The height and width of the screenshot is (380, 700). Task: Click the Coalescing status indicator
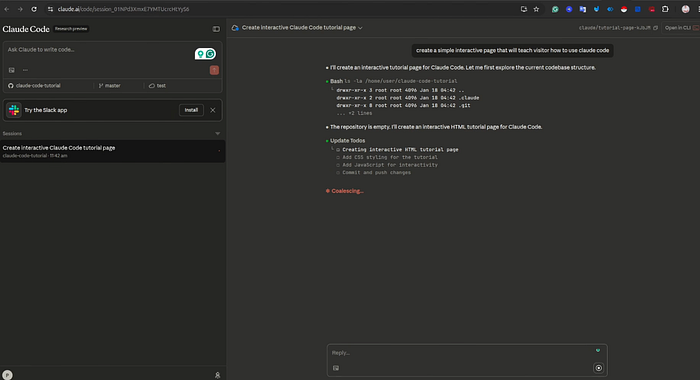pos(345,191)
